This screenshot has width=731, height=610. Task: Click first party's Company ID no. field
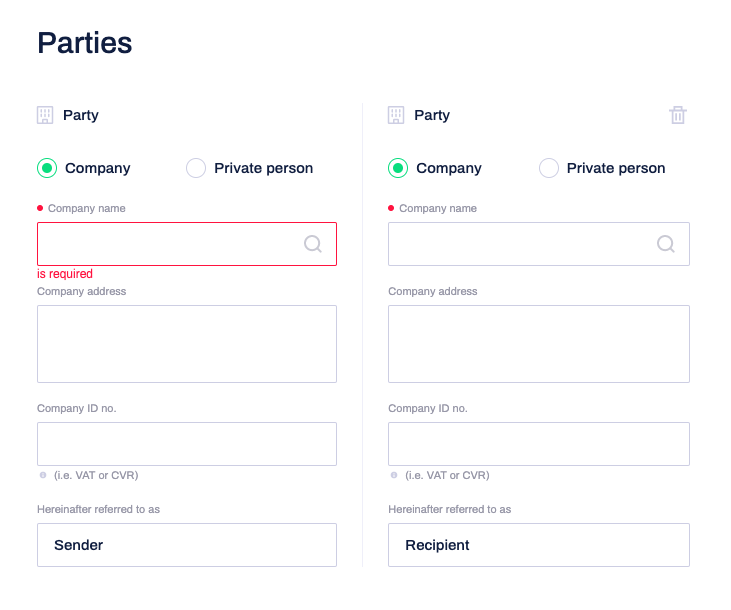[187, 444]
